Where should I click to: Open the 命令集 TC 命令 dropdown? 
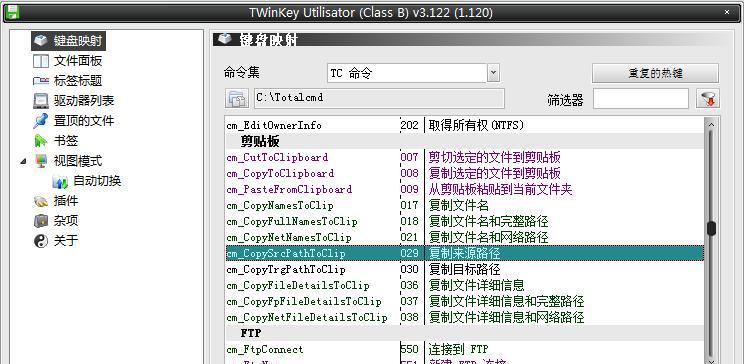pyautogui.click(x=493, y=73)
